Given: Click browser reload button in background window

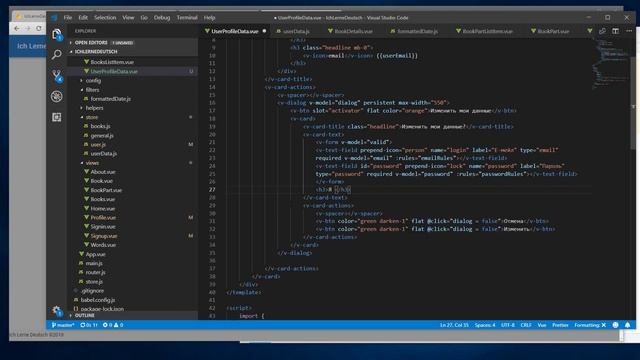Looking at the screenshot, I should click(x=39, y=29).
